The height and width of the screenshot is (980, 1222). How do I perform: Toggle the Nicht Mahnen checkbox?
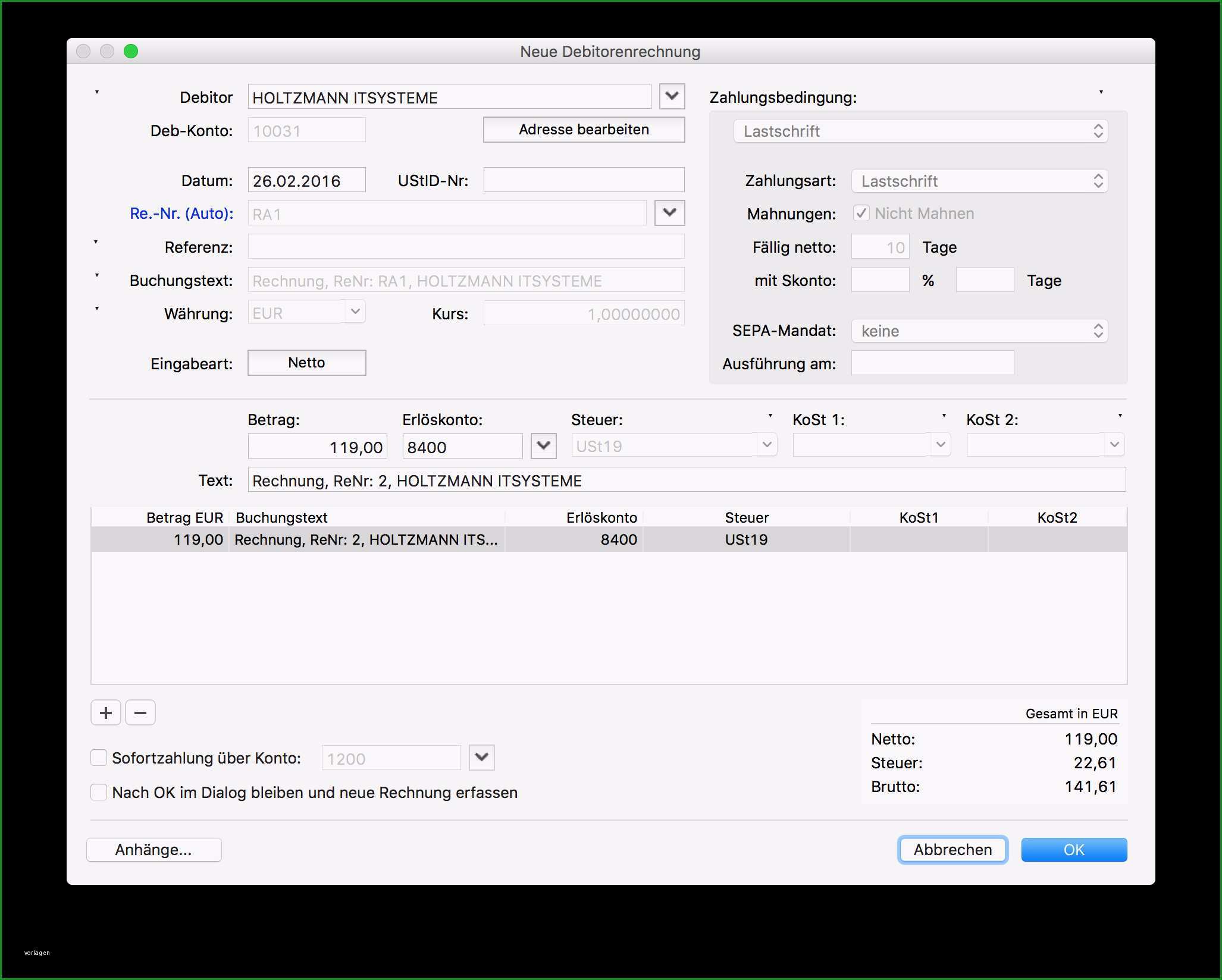click(x=861, y=213)
